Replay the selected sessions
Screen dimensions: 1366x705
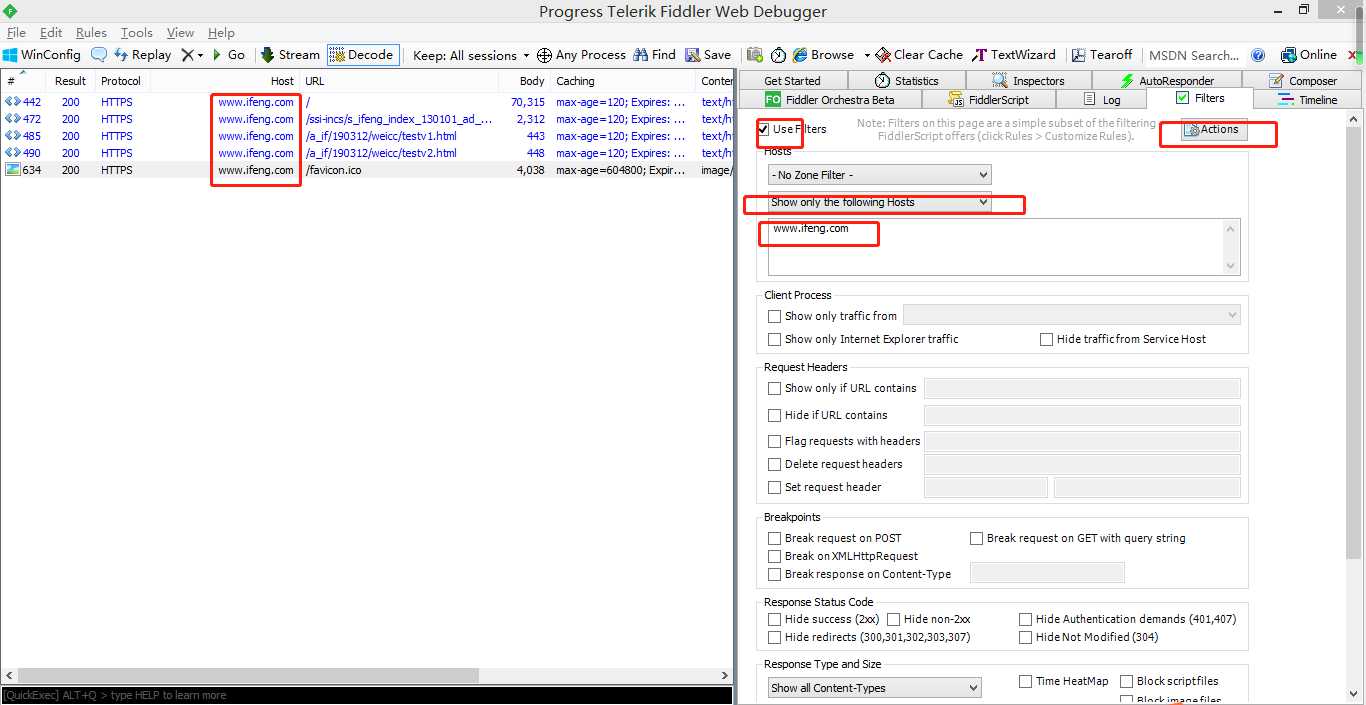[142, 55]
